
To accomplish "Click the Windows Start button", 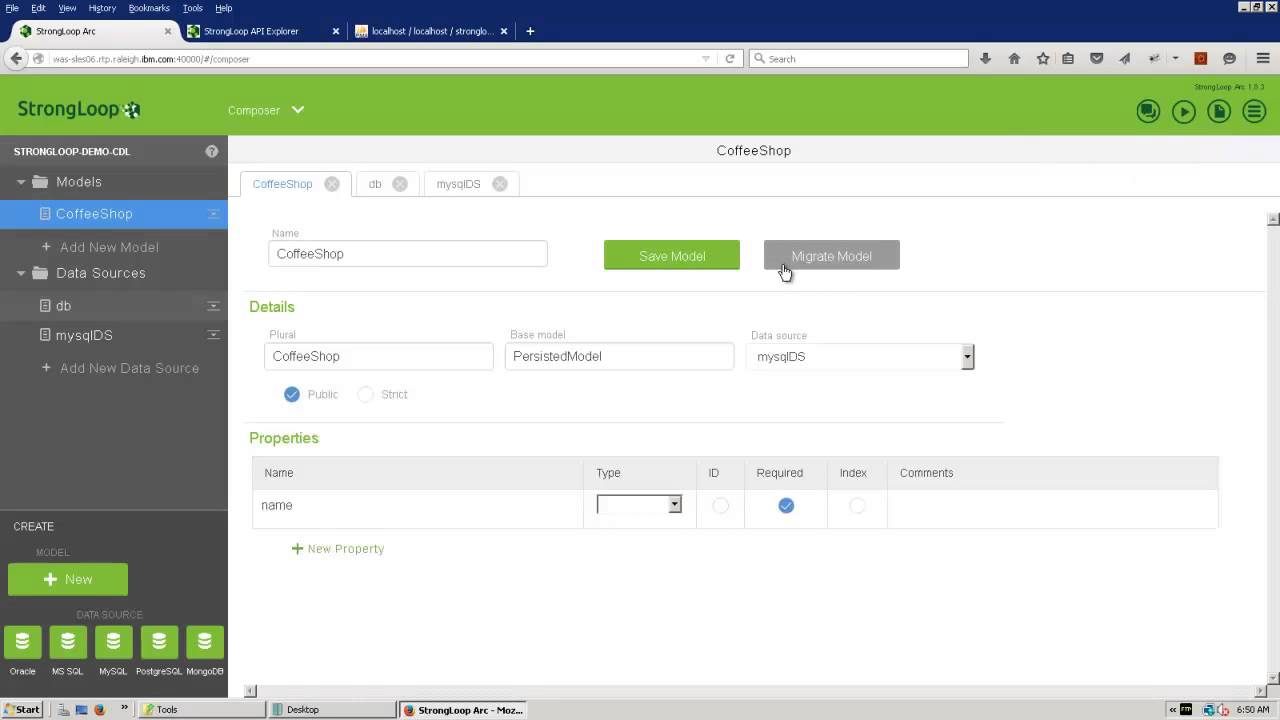I will pyautogui.click(x=21, y=710).
